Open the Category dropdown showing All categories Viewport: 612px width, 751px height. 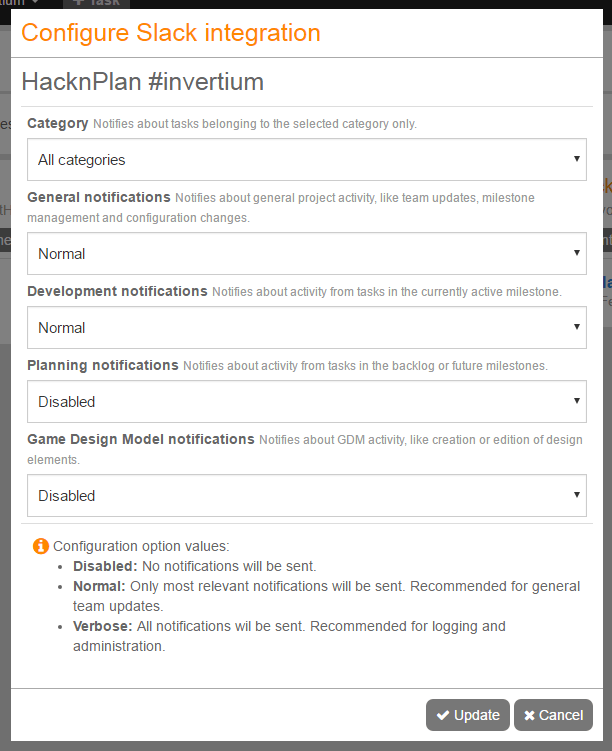[x=306, y=160]
